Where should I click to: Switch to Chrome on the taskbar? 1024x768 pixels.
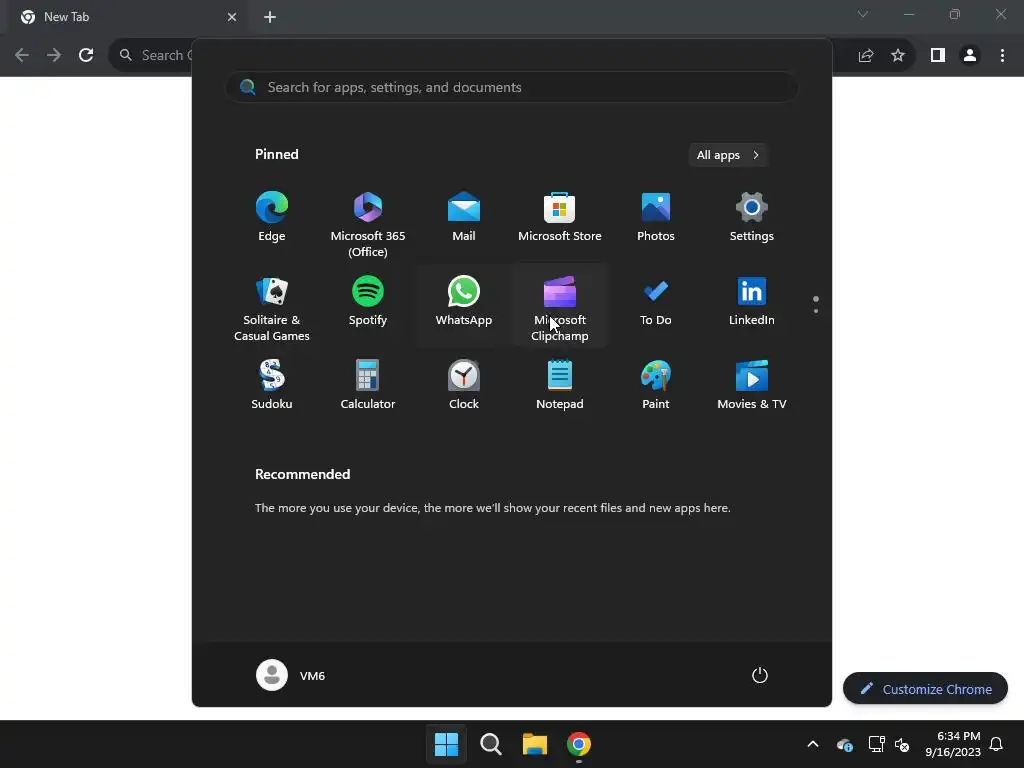579,744
